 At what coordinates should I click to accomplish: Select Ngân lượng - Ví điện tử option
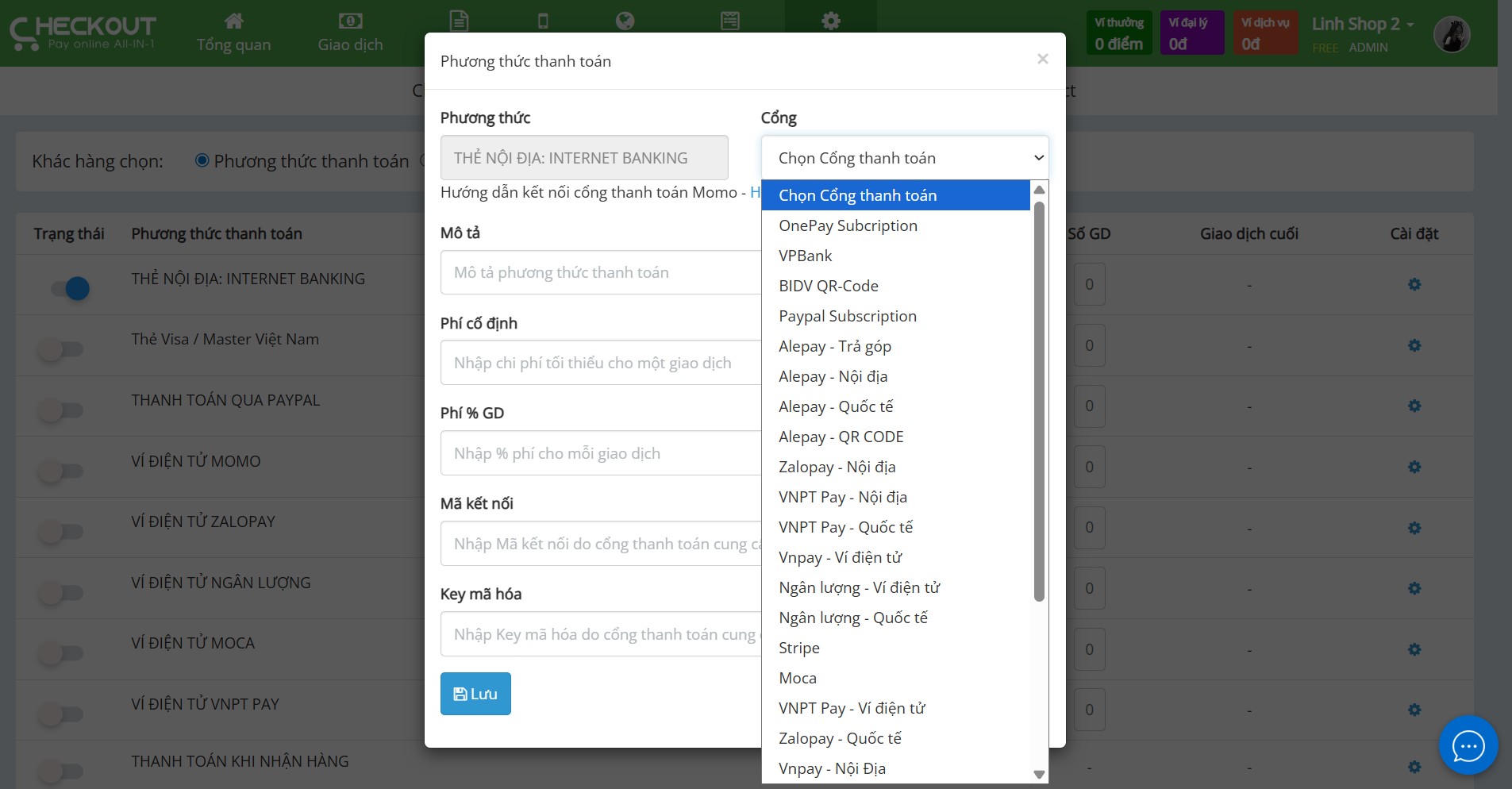click(x=896, y=587)
